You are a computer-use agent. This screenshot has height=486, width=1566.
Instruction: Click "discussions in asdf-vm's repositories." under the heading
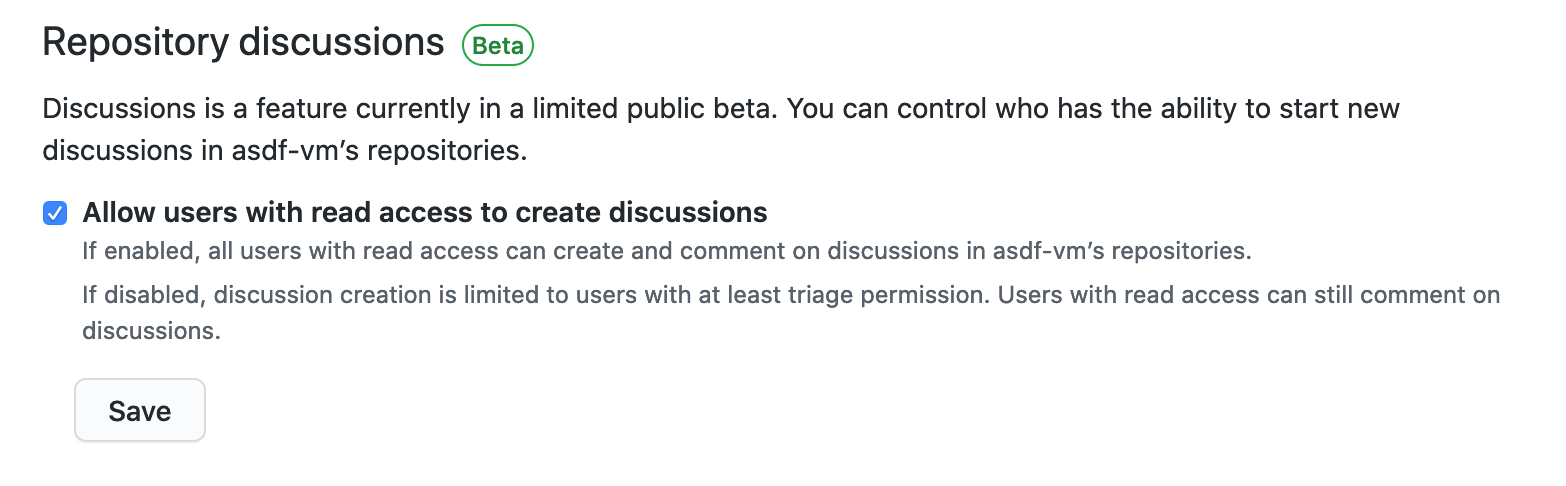(284, 151)
